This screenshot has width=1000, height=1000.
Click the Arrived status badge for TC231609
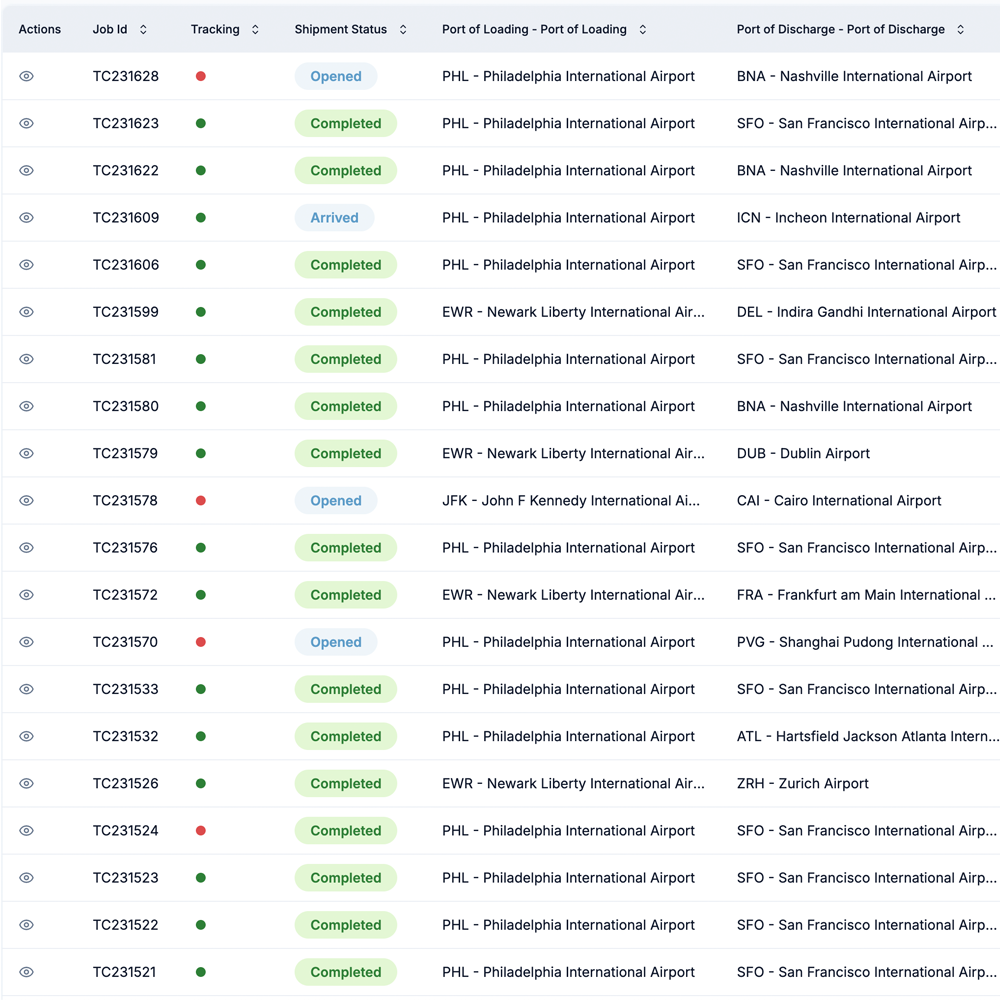click(334, 218)
